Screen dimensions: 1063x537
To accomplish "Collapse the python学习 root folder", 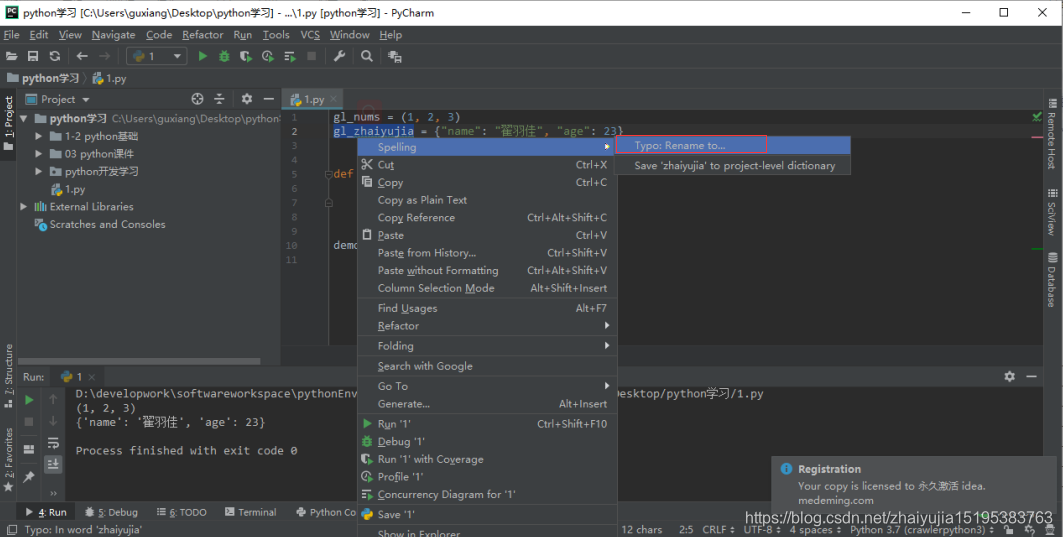I will point(24,119).
